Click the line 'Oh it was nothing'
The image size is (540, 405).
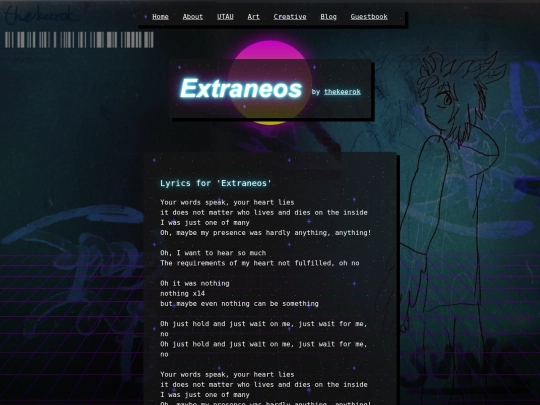click(195, 283)
